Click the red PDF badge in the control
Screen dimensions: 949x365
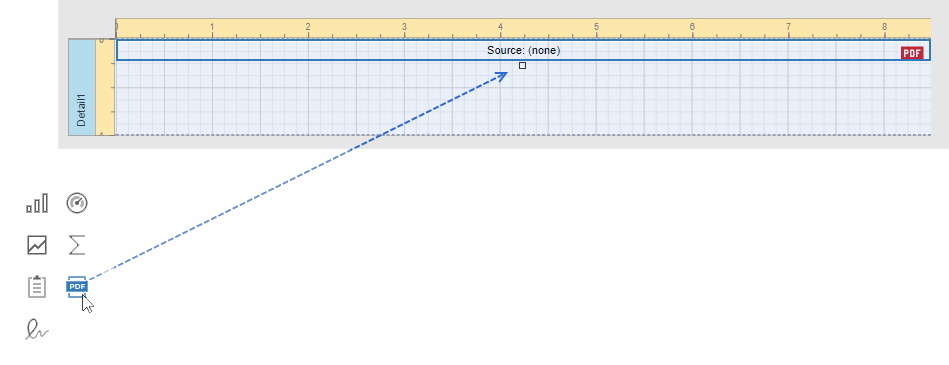912,53
